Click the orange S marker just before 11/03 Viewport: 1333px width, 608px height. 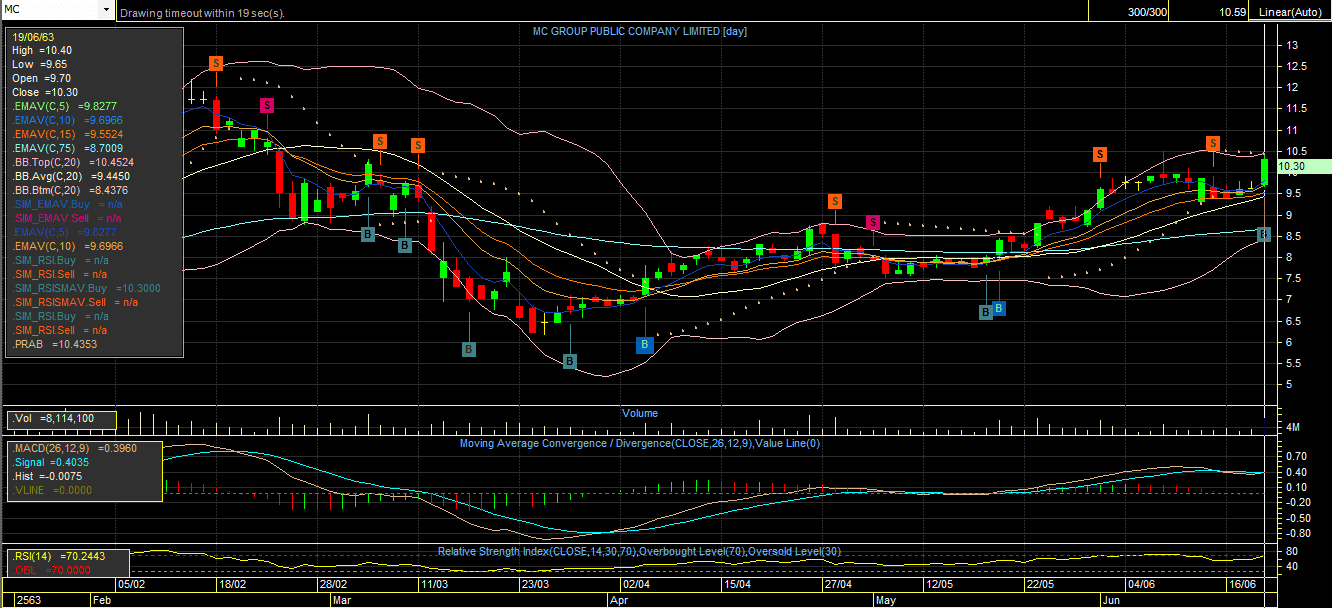click(x=418, y=146)
